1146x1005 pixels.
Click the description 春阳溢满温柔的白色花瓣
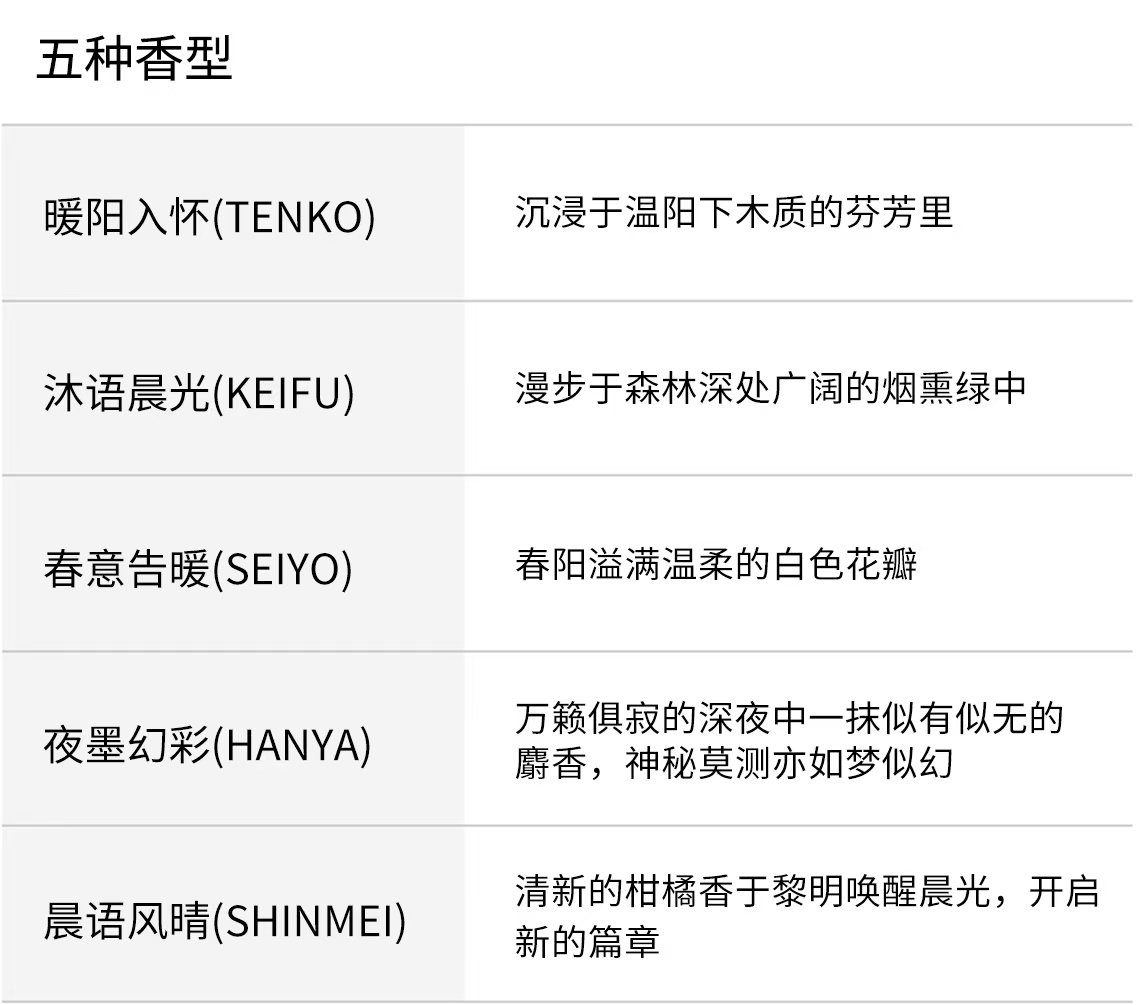(x=716, y=564)
